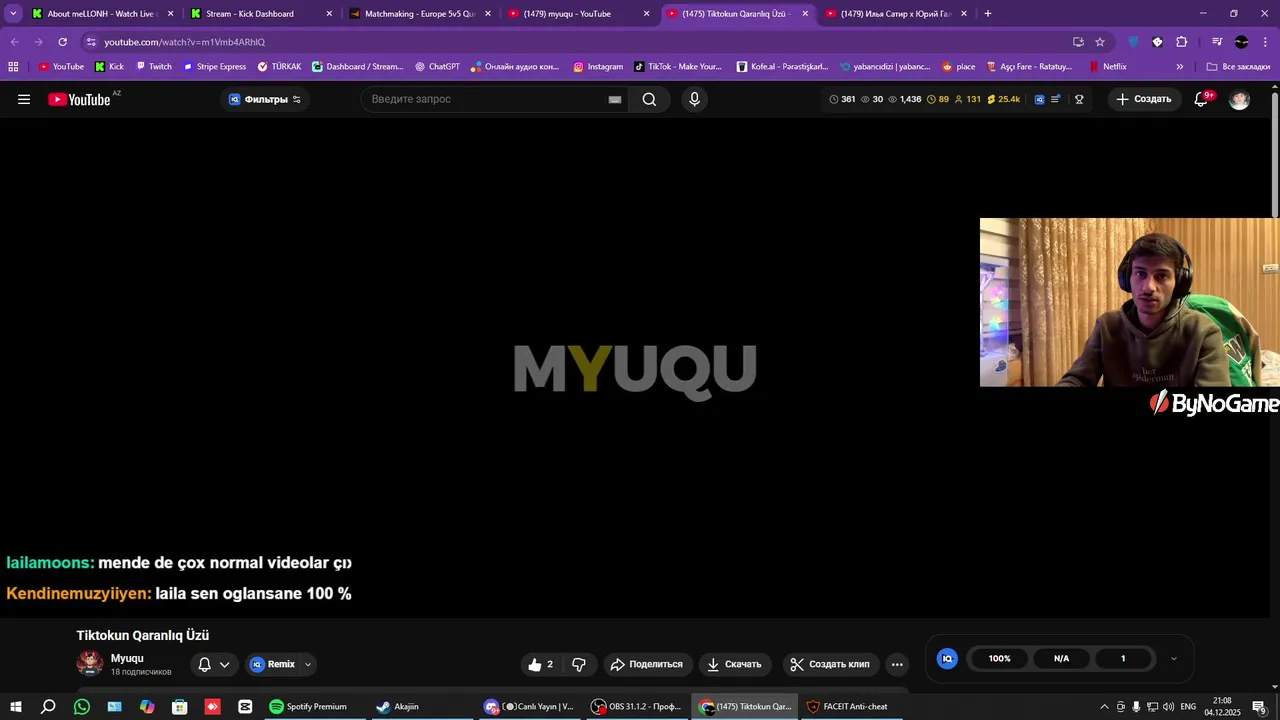Open the blue shield extension
The width and height of the screenshot is (1280, 720).
[1133, 42]
